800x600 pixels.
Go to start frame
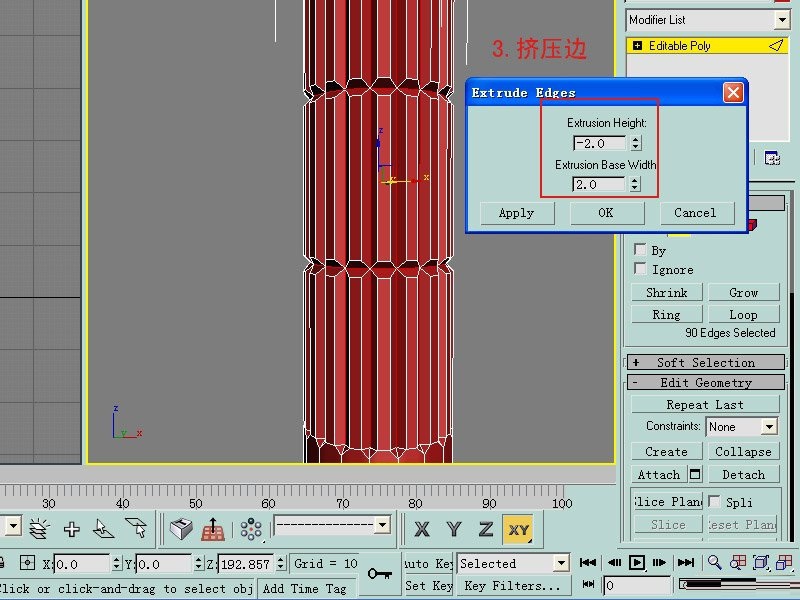click(588, 563)
